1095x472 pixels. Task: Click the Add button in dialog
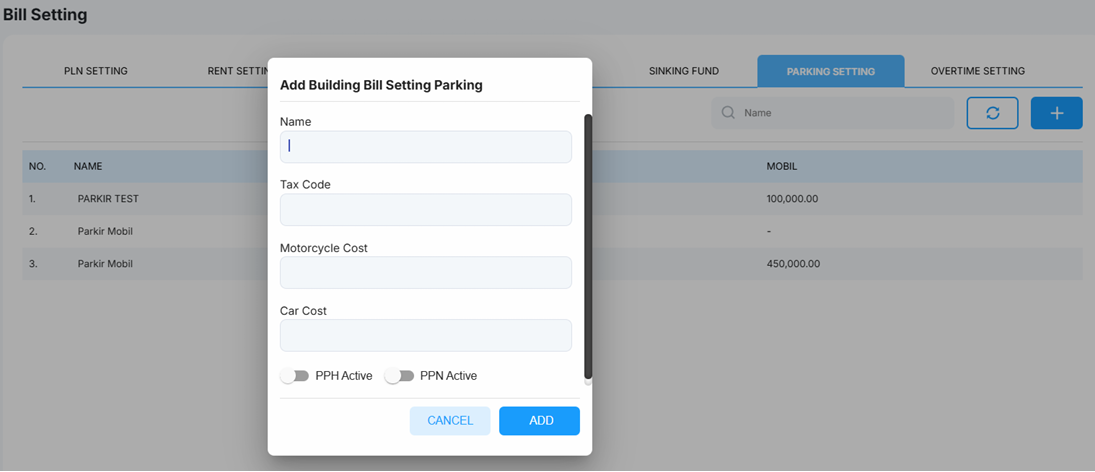[541, 420]
